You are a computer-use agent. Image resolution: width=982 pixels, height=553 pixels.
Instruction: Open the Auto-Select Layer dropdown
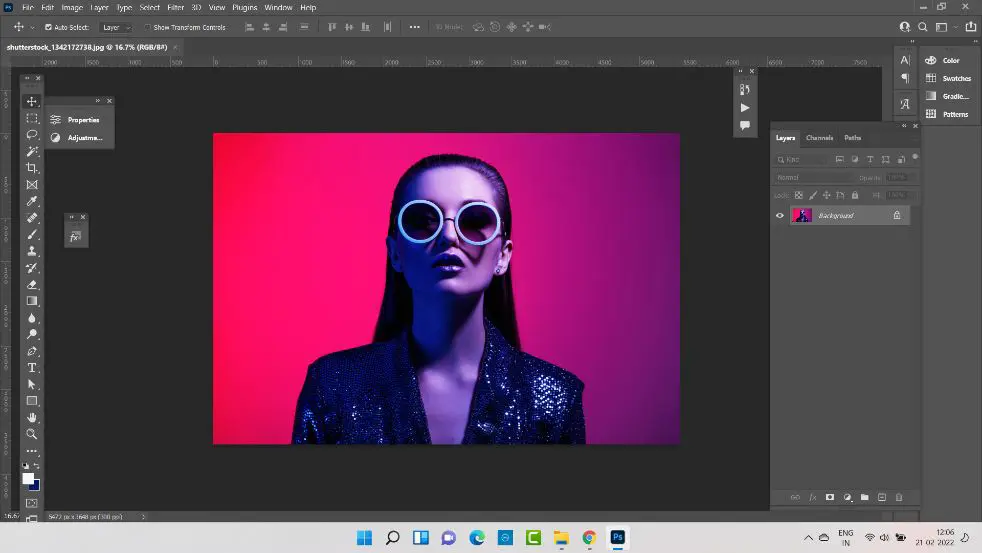[x=116, y=27]
